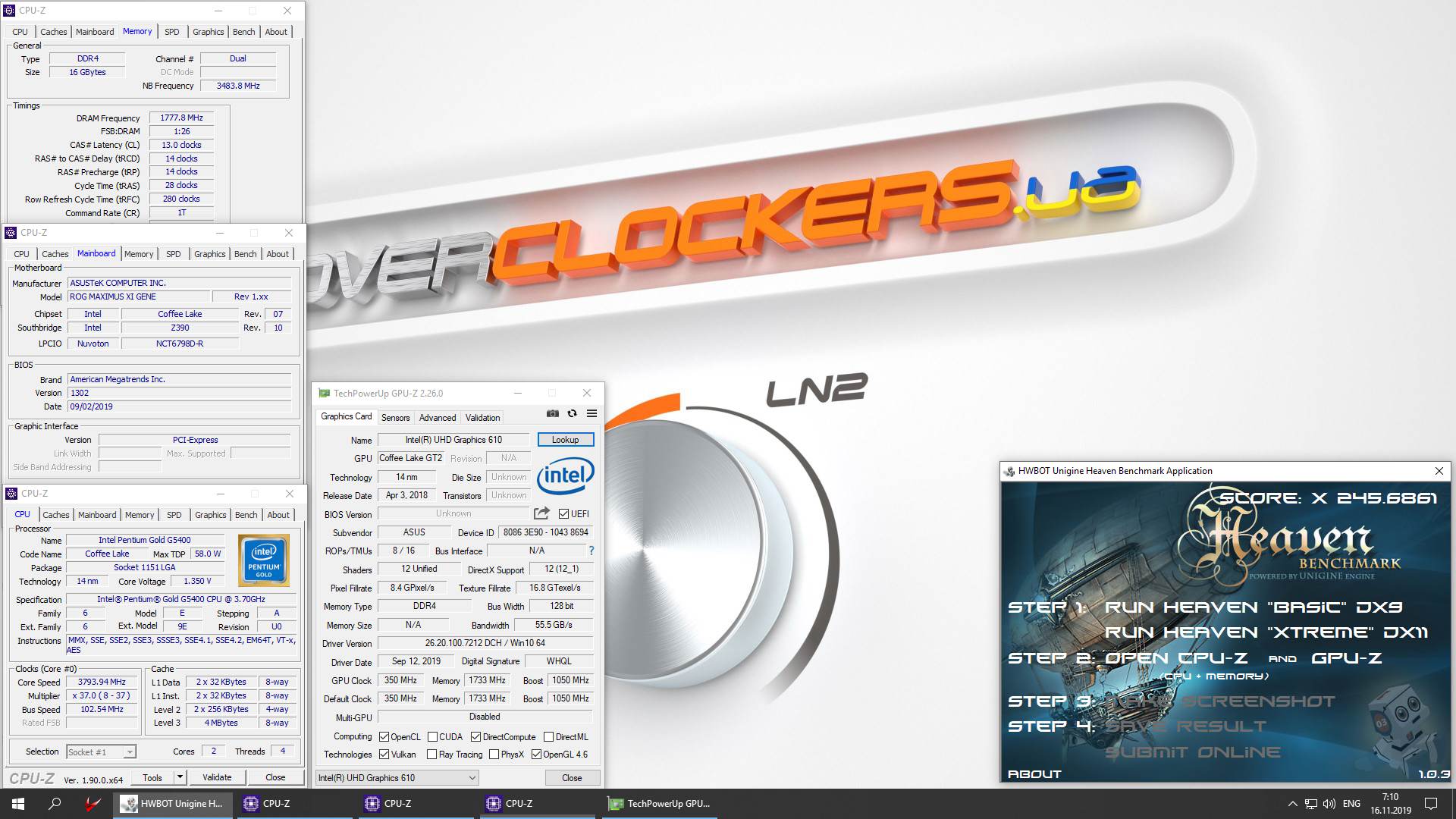Image resolution: width=1456 pixels, height=819 pixels.
Task: Click the Close button in CPU-Z
Action: (x=275, y=777)
